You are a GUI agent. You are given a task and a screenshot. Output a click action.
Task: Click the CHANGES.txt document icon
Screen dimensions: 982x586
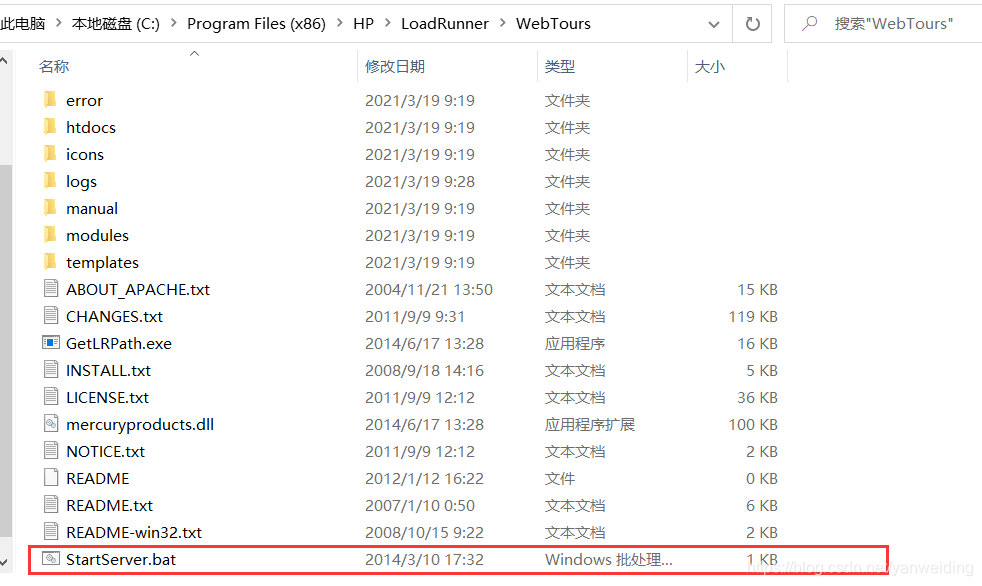(x=51, y=315)
